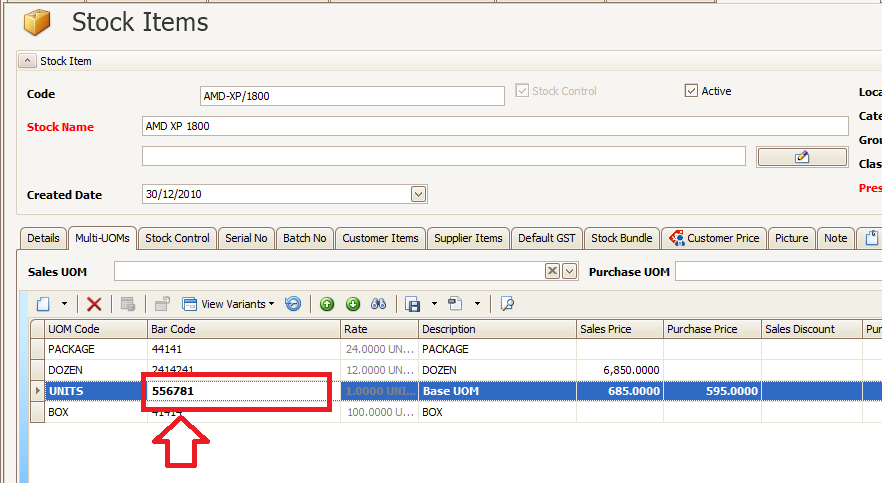
Task: Click the new UOM row icon
Action: [x=43, y=304]
